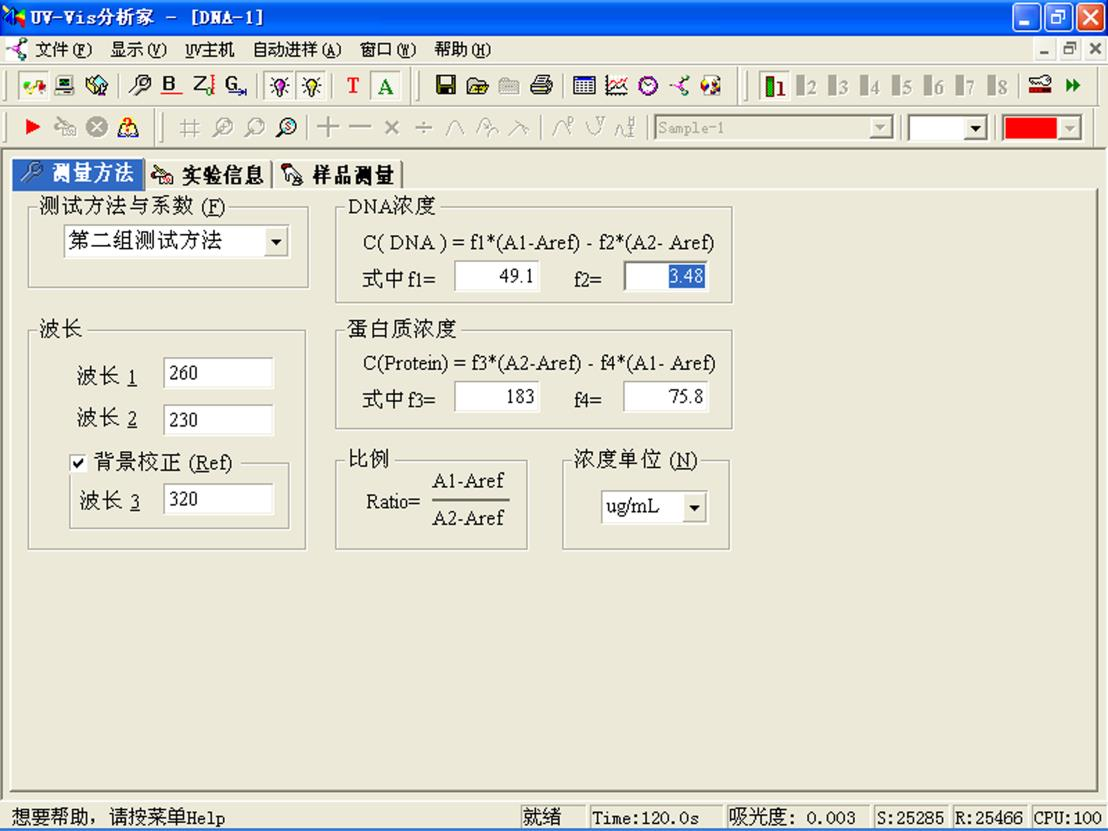
Task: Click the red underlined B baseline icon
Action: point(171,86)
